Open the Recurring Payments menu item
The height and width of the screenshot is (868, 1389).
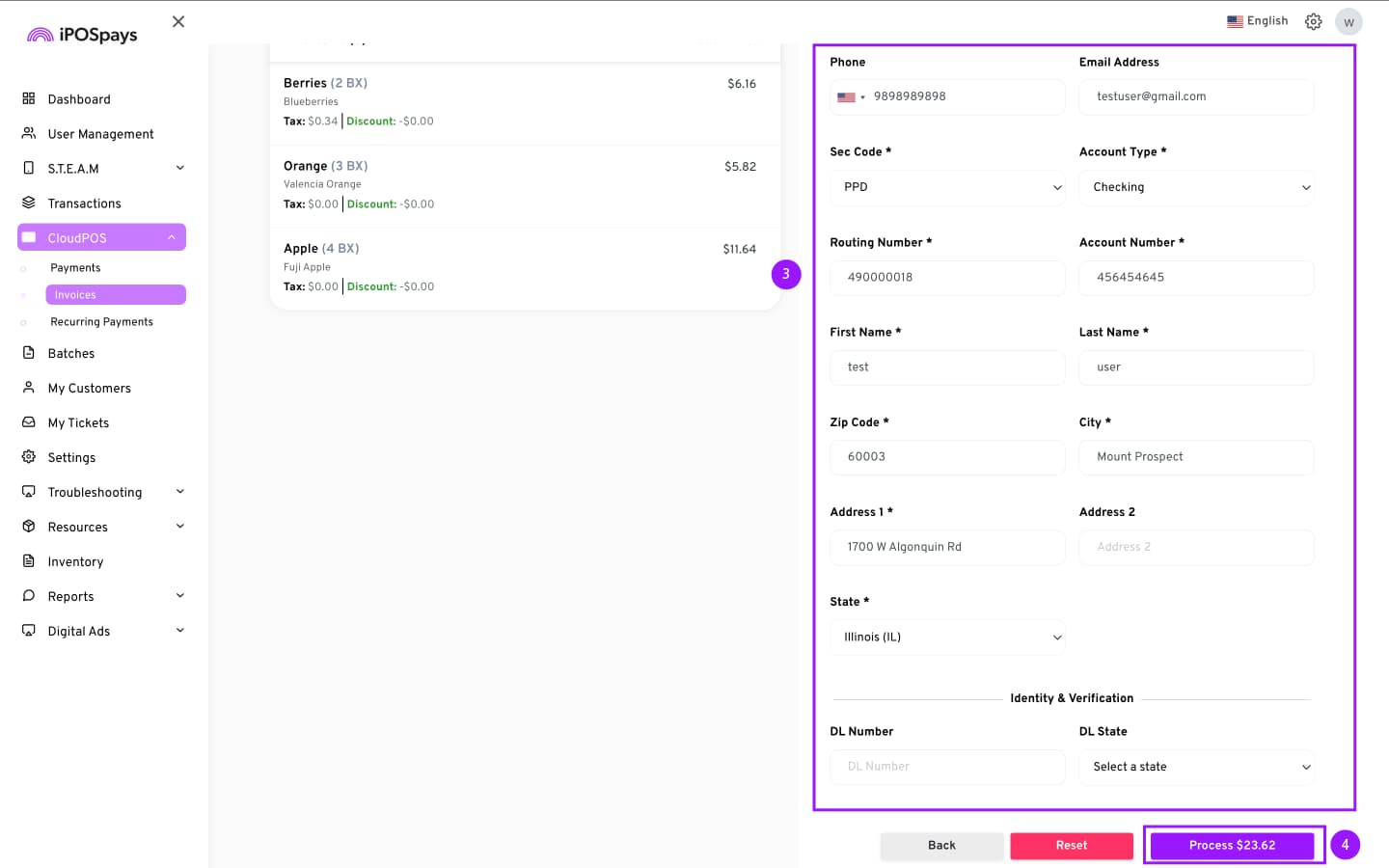pyautogui.click(x=101, y=322)
